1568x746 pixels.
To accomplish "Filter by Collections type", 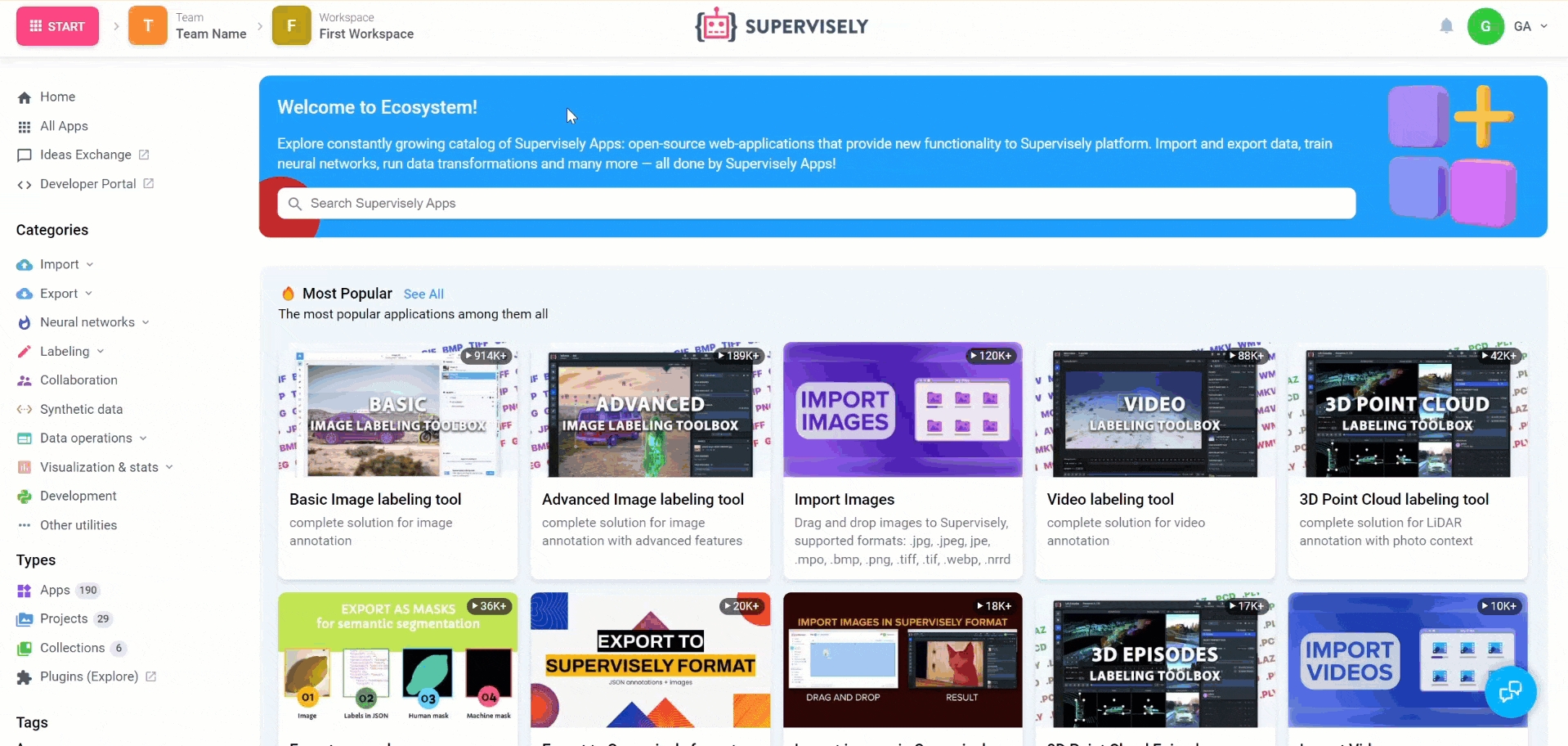I will click(71, 648).
